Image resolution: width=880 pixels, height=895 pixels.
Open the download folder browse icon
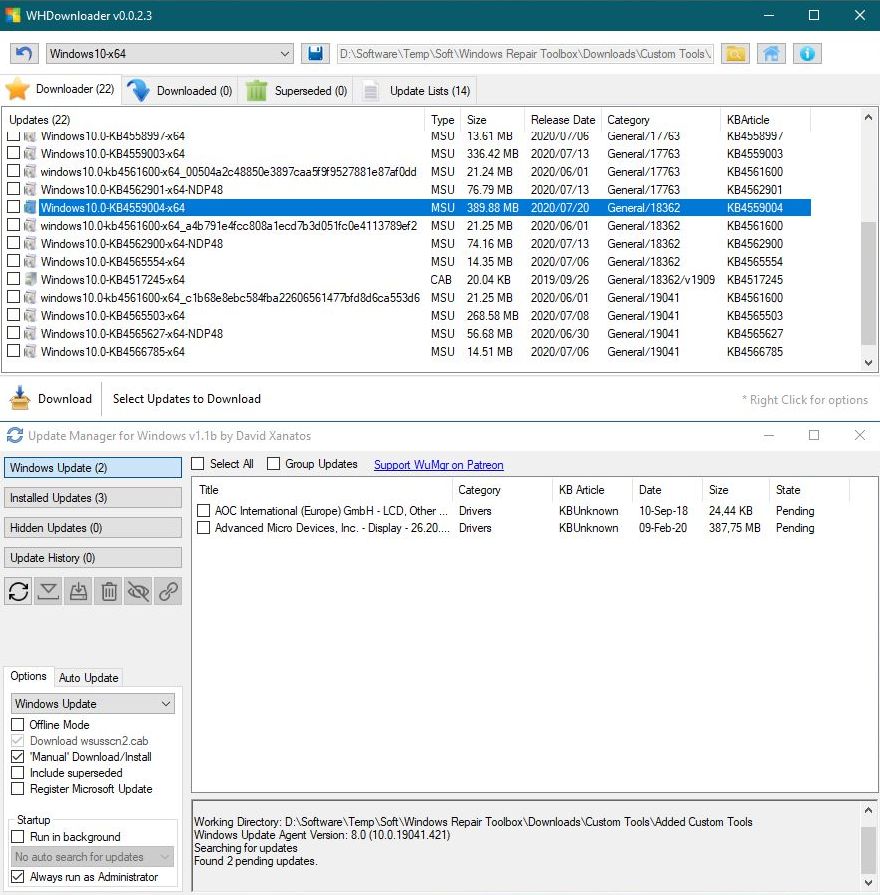pyautogui.click(x=735, y=53)
